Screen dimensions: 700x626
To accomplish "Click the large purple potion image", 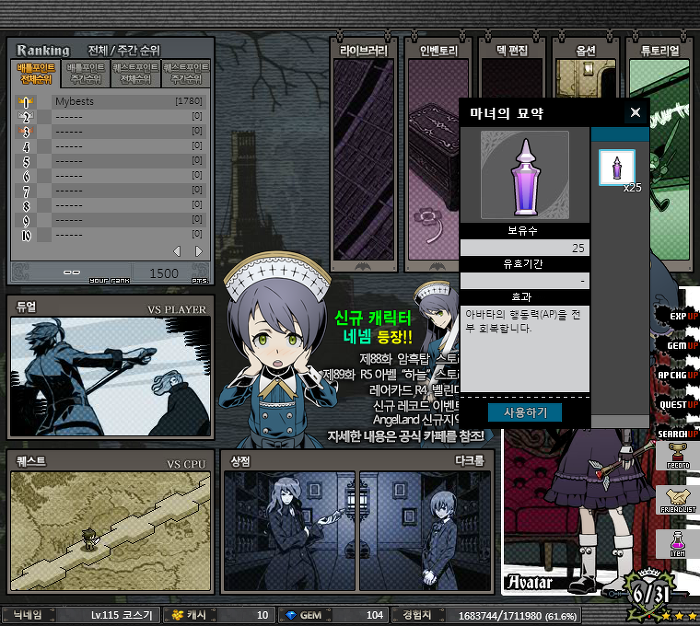I will 525,175.
